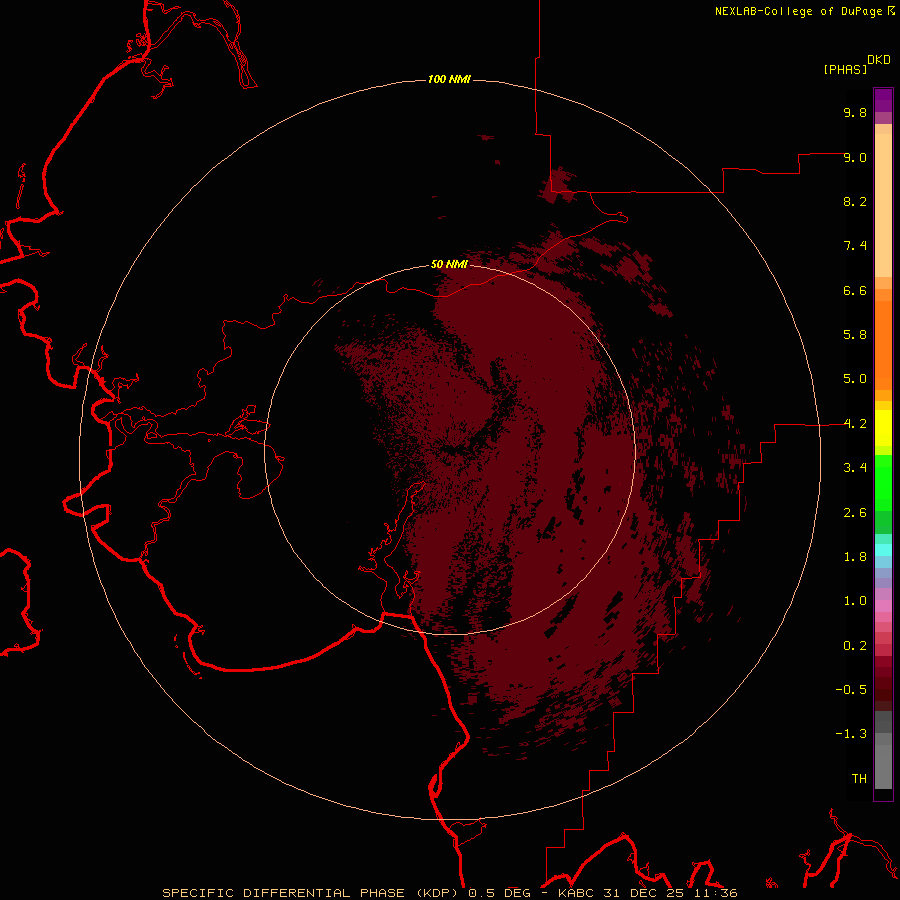Viewport: 900px width, 900px height.
Task: Click the "31 DEC 25" date text
Action: (643, 893)
